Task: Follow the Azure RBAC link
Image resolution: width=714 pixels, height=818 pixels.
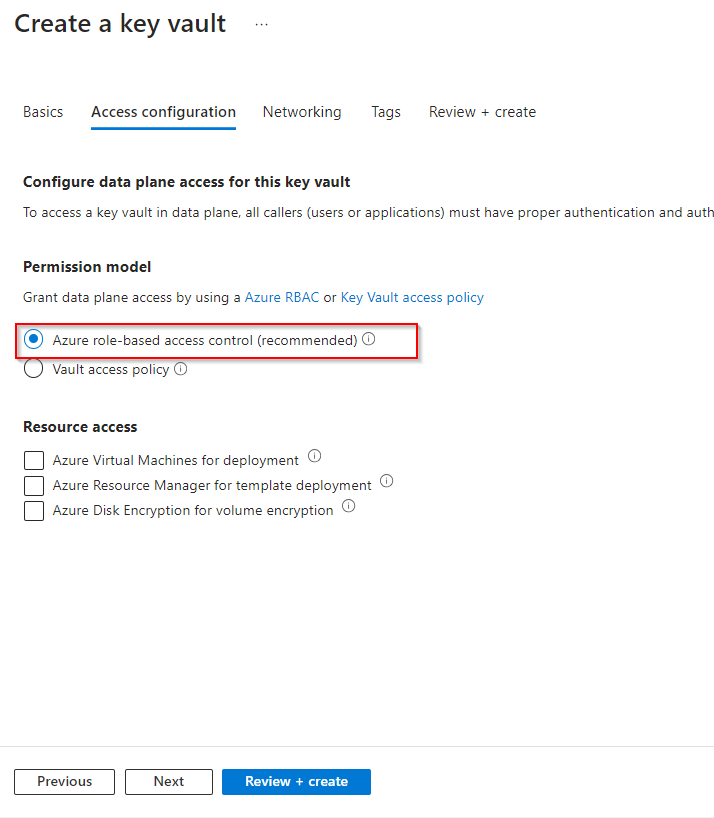Action: click(282, 297)
